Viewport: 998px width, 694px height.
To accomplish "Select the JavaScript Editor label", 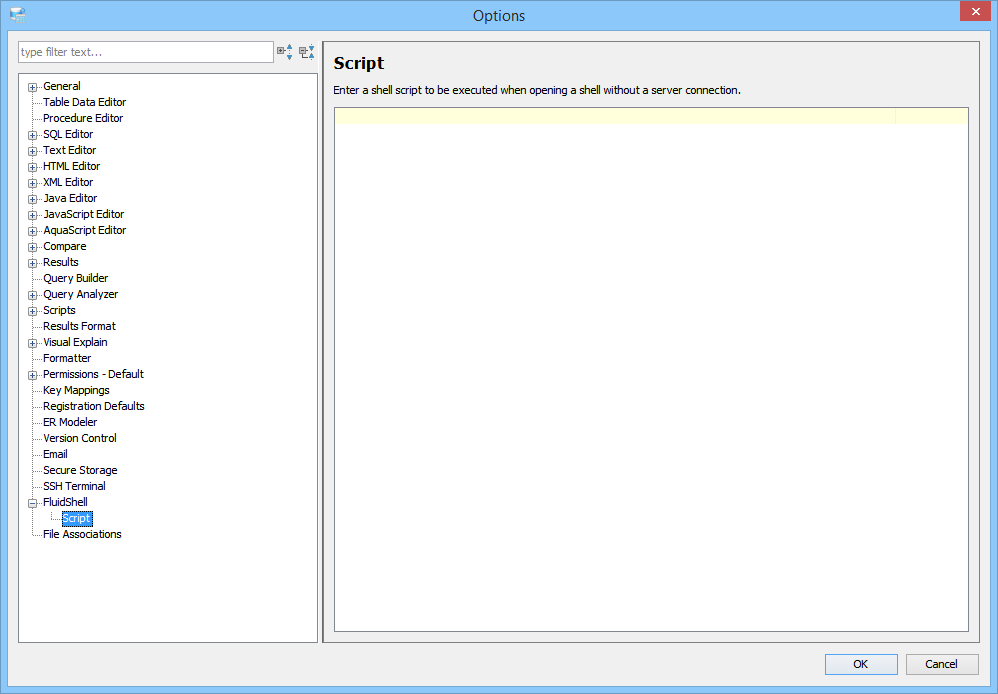I will point(83,214).
